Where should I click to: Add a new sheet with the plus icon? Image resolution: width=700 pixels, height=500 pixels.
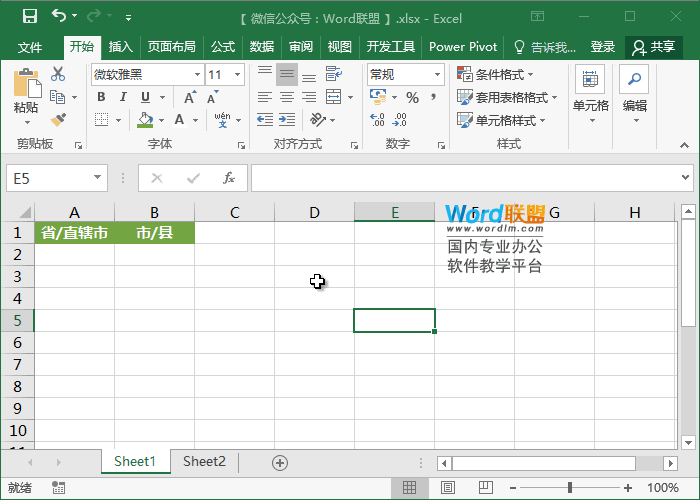pyautogui.click(x=280, y=462)
